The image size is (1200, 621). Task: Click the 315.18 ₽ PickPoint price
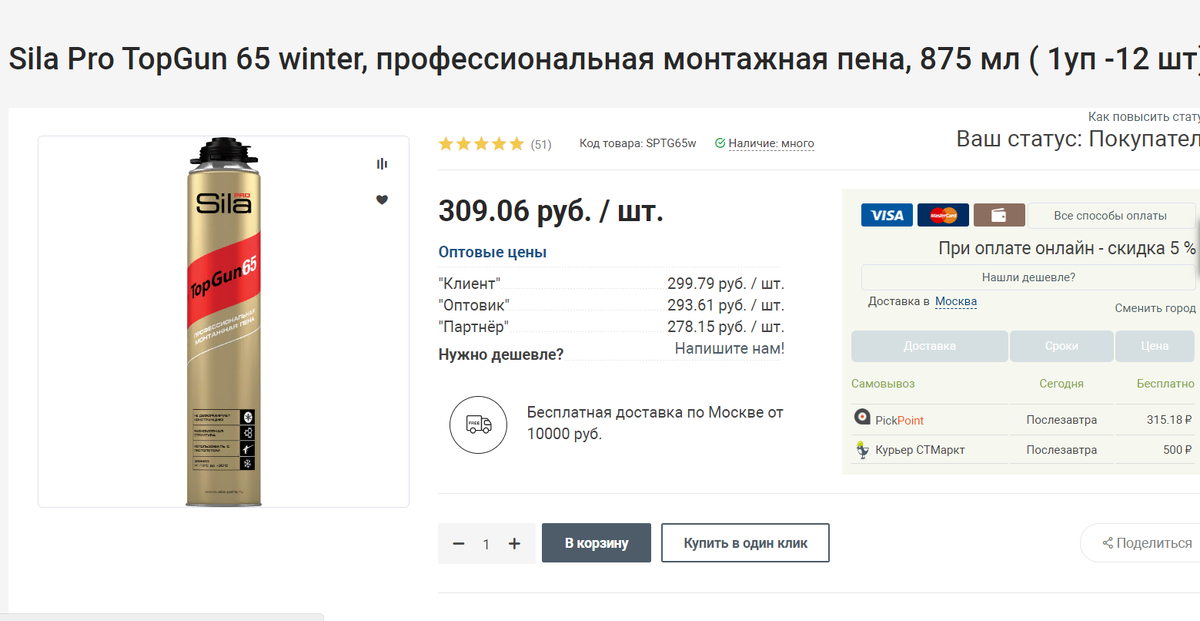point(1170,420)
